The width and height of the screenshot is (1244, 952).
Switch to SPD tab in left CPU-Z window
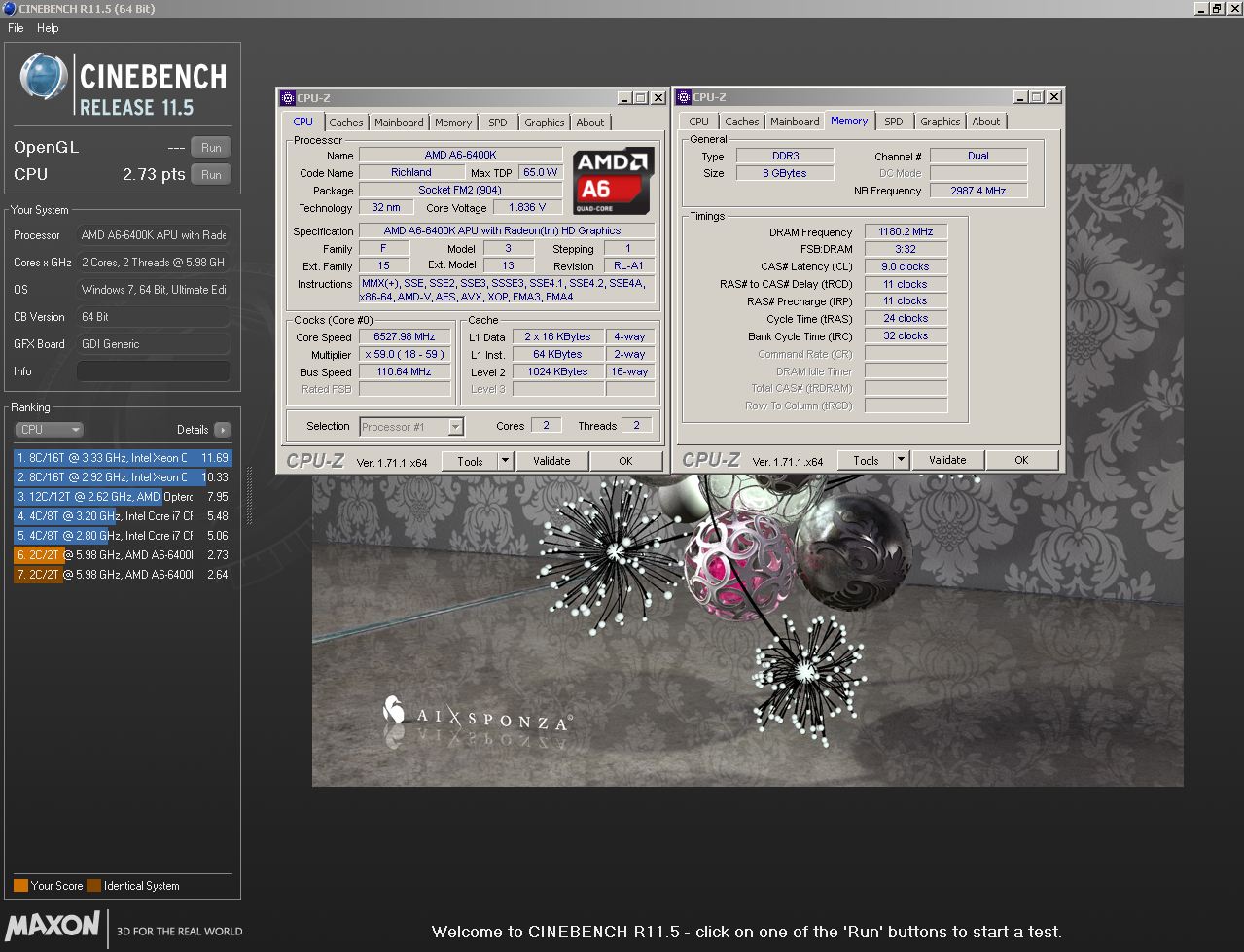[498, 123]
